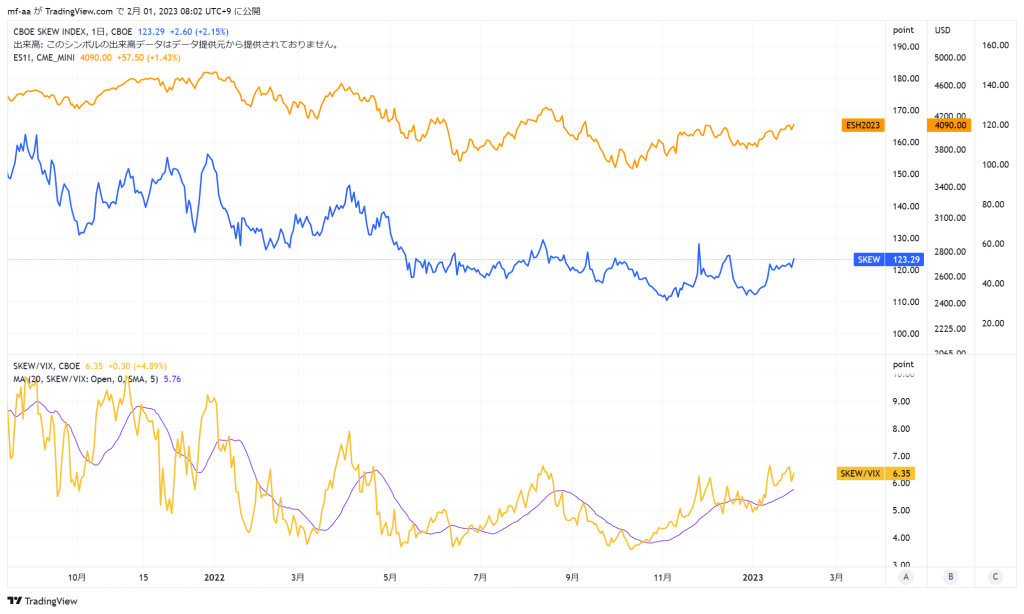Click the 2022 time axis label

tap(214, 577)
